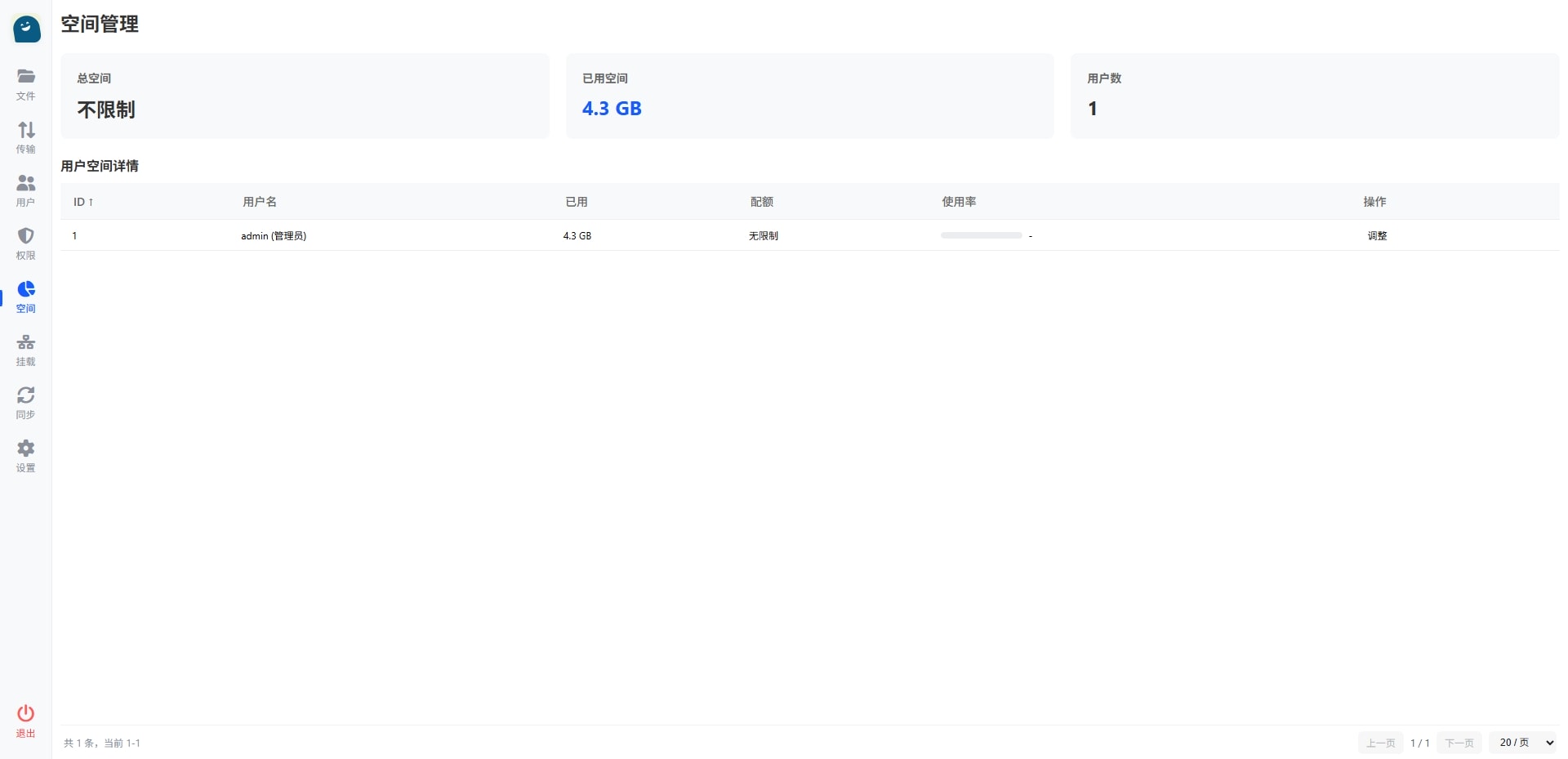Viewport: 1568px width, 759px height.
Task: Open the Transfer (传输) arrows icon
Action: click(x=26, y=130)
